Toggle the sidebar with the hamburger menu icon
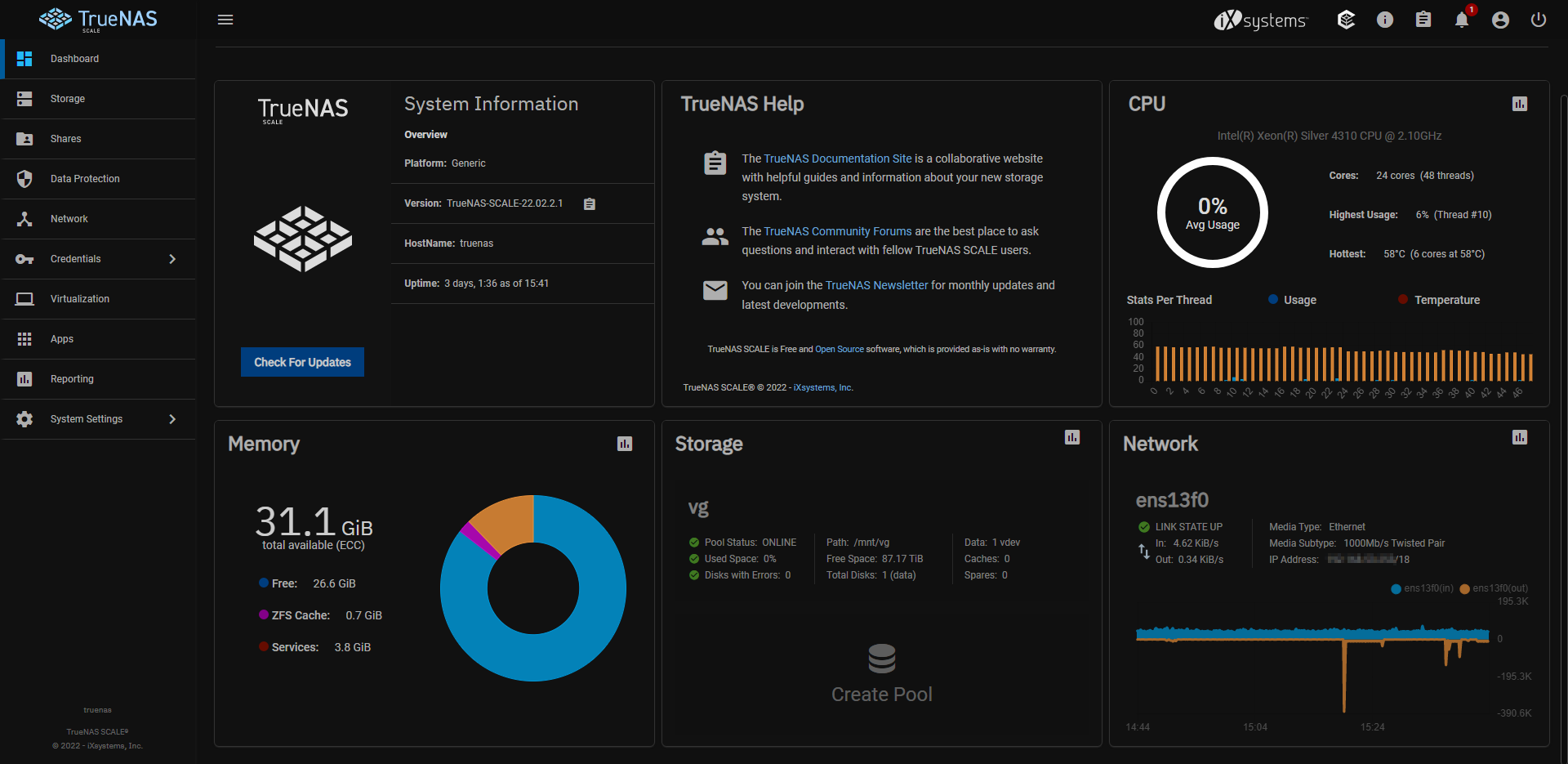Screen dimensions: 1568x764 point(225,20)
